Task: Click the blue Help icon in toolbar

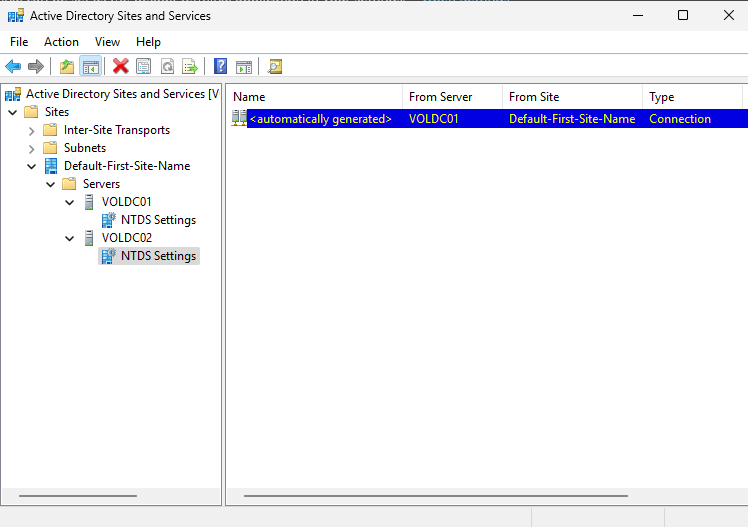Action: [221, 67]
